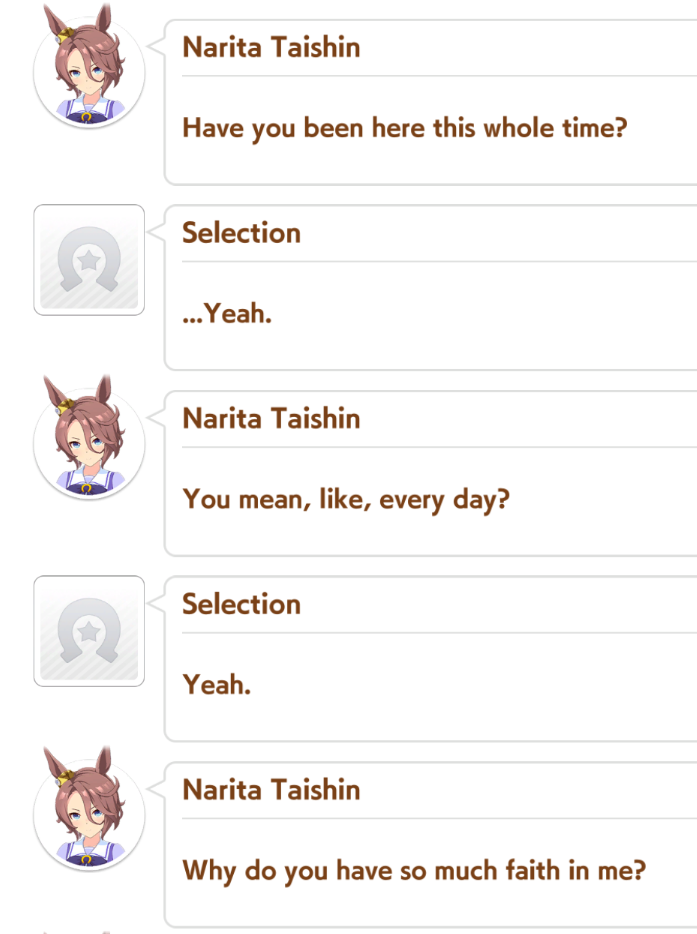The width and height of the screenshot is (697, 934).
Task: Select the line "Have you been here this whole time?"
Action: pos(404,129)
